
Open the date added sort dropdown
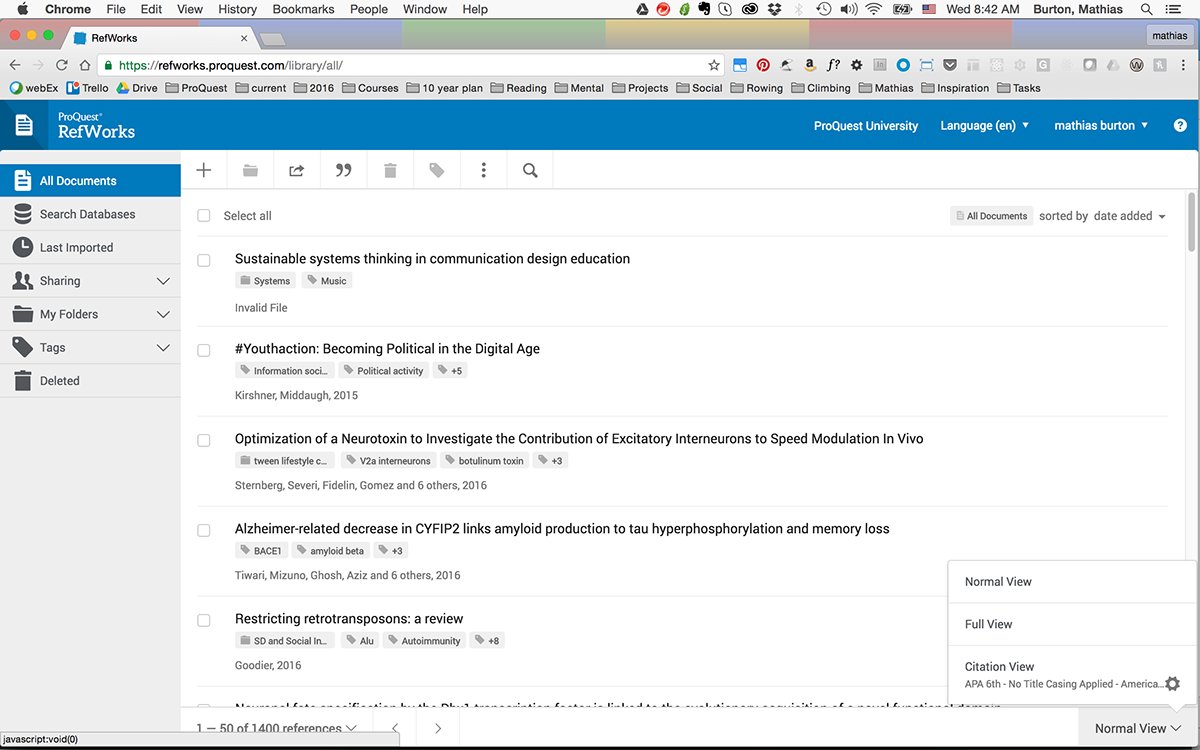click(1130, 216)
